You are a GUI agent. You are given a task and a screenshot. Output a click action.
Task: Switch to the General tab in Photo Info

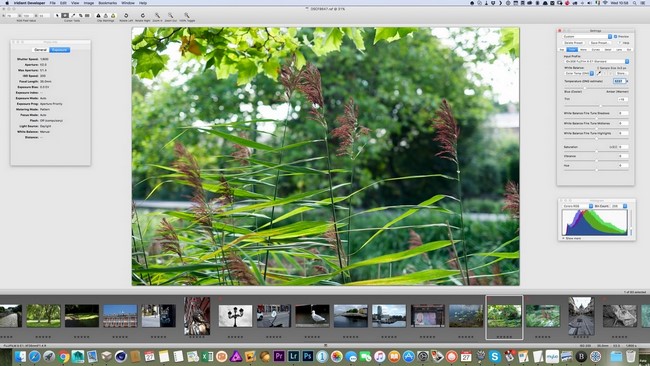[40, 50]
